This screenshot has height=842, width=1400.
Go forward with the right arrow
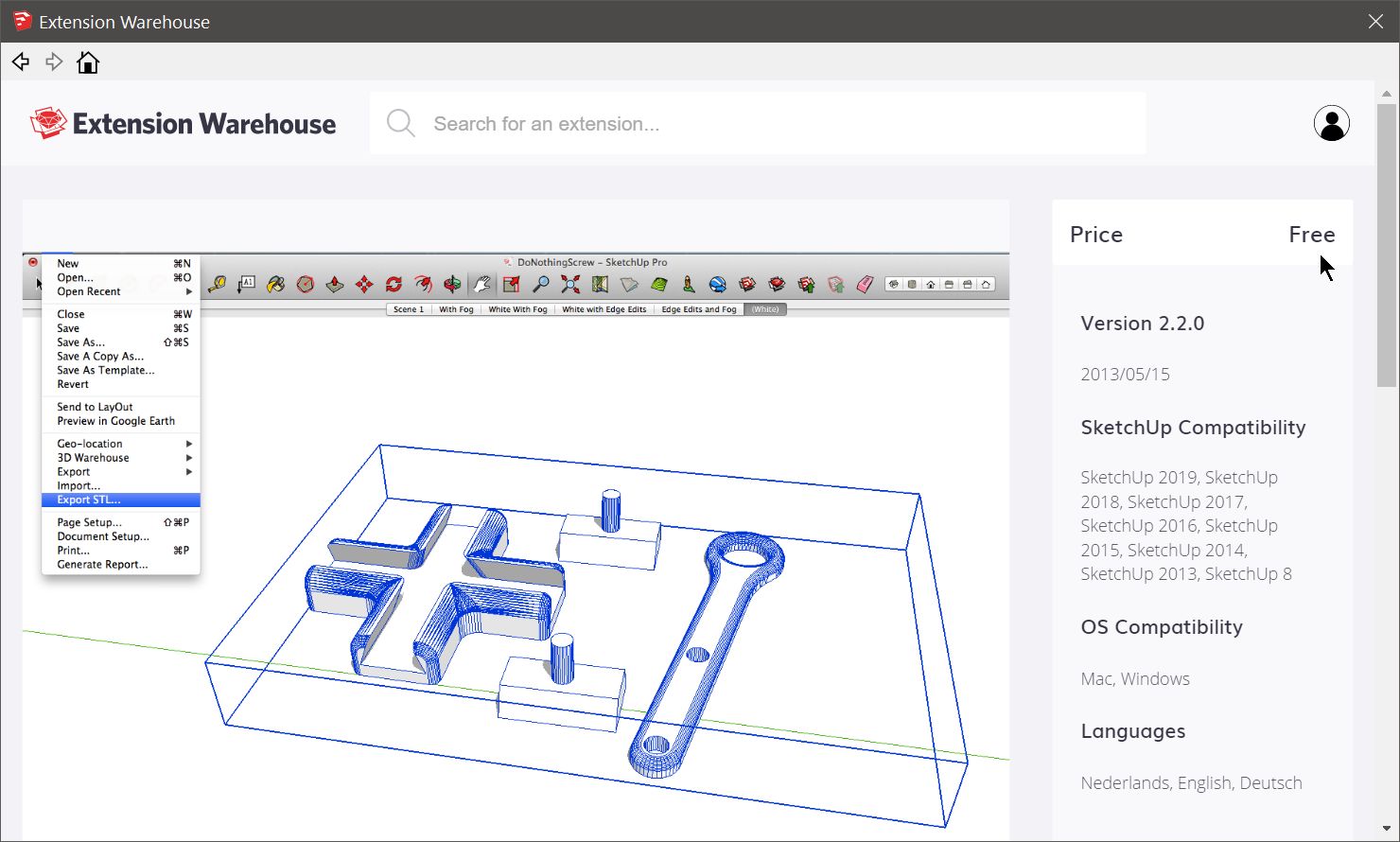coord(54,62)
